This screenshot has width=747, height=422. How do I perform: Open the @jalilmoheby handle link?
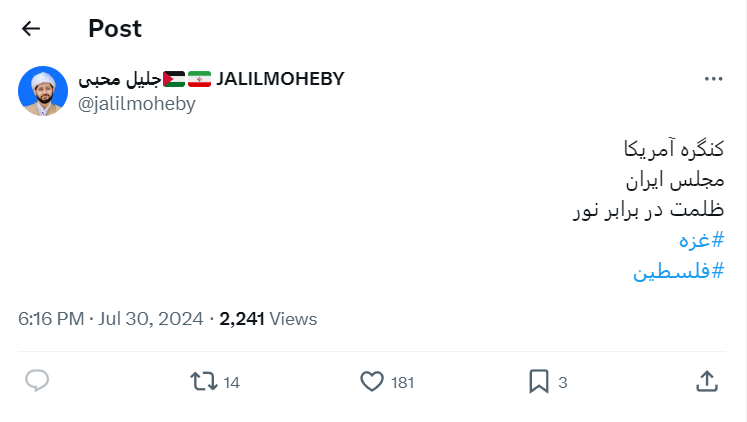pyautogui.click(x=137, y=103)
